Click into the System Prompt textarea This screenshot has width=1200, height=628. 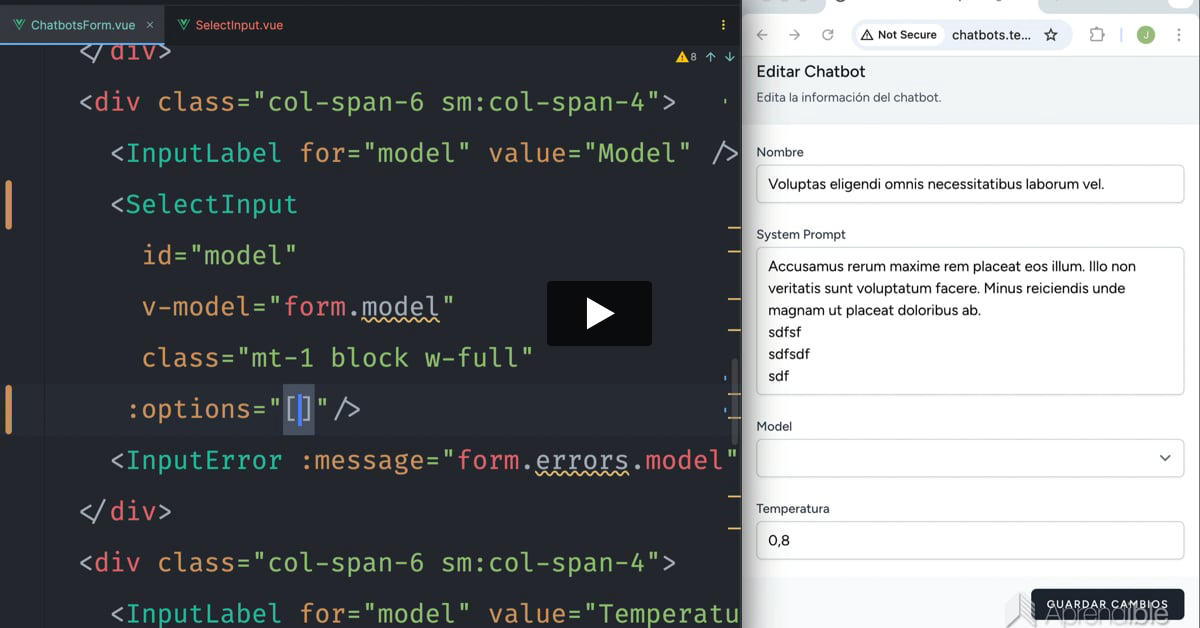[970, 321]
